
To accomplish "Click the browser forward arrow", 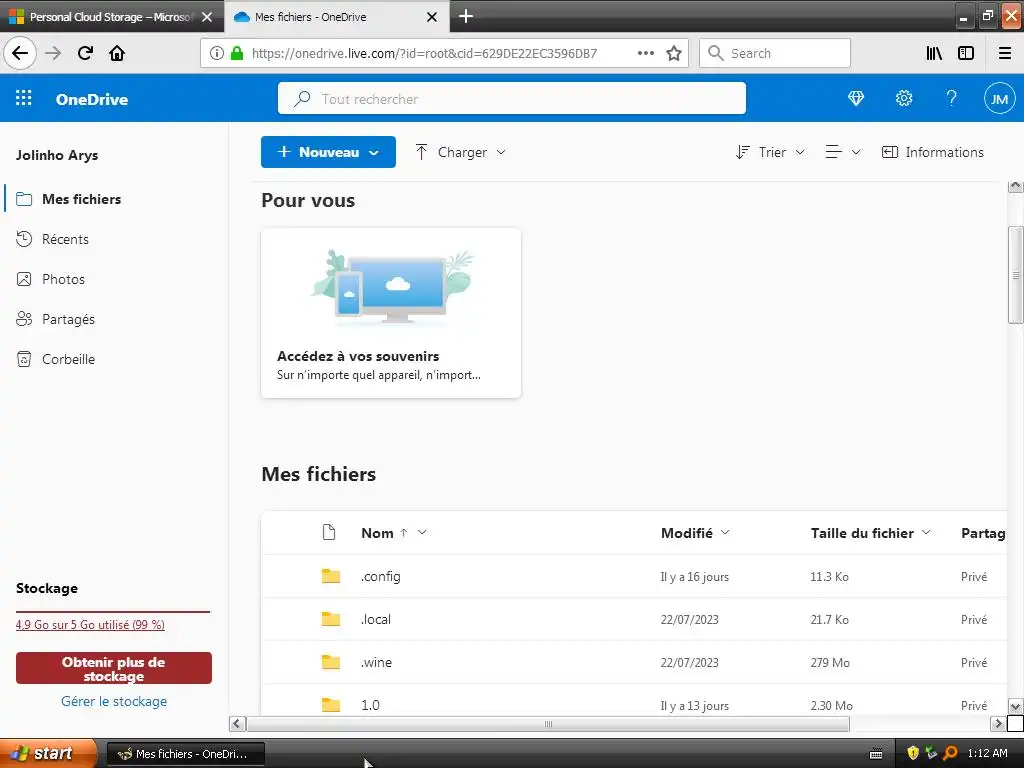I will point(53,53).
